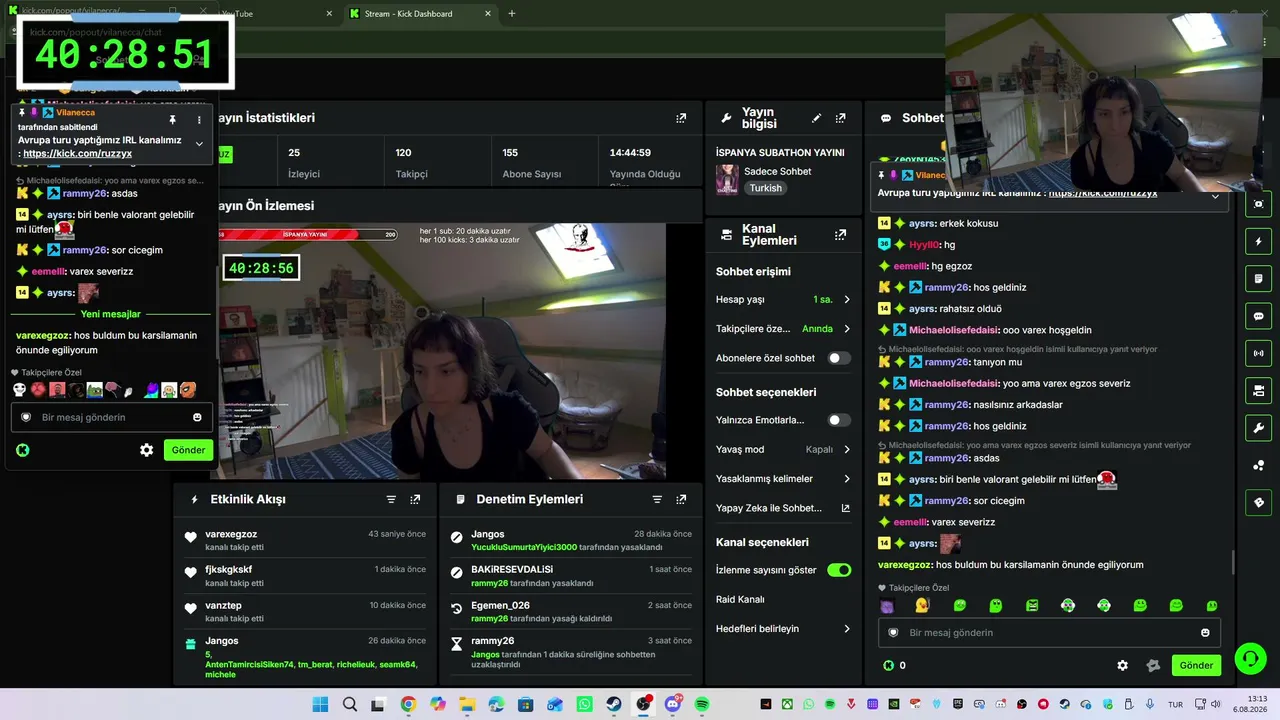Open the Windows Start menu

click(x=320, y=705)
